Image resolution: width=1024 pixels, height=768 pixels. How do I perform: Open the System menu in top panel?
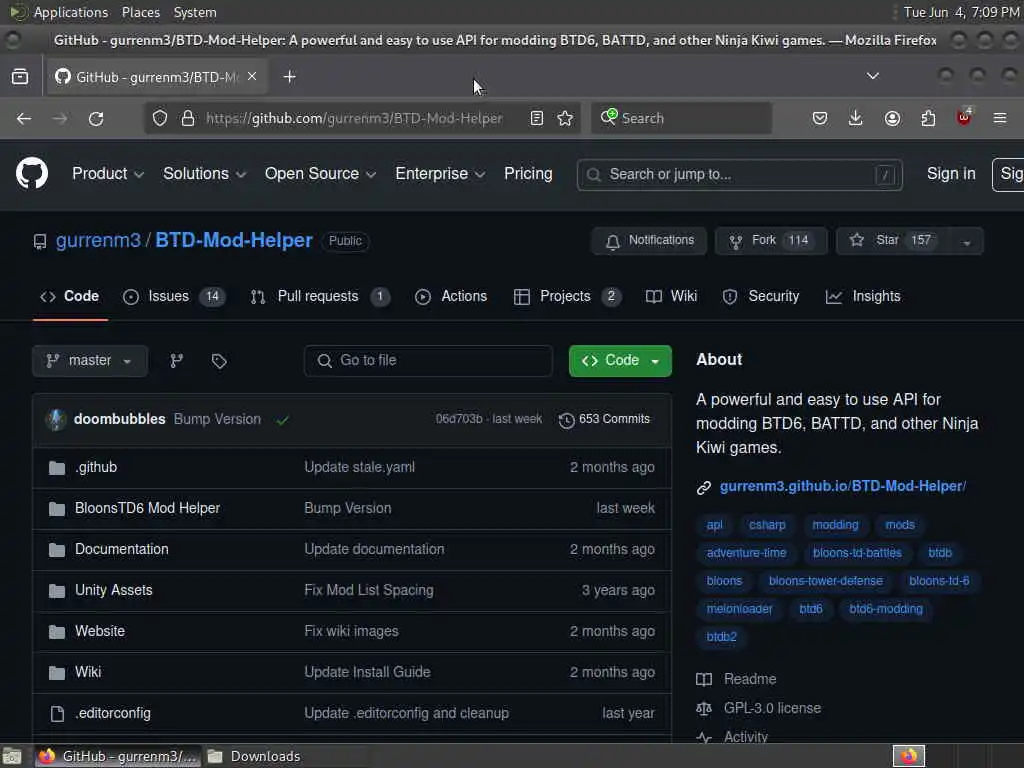pyautogui.click(x=195, y=12)
